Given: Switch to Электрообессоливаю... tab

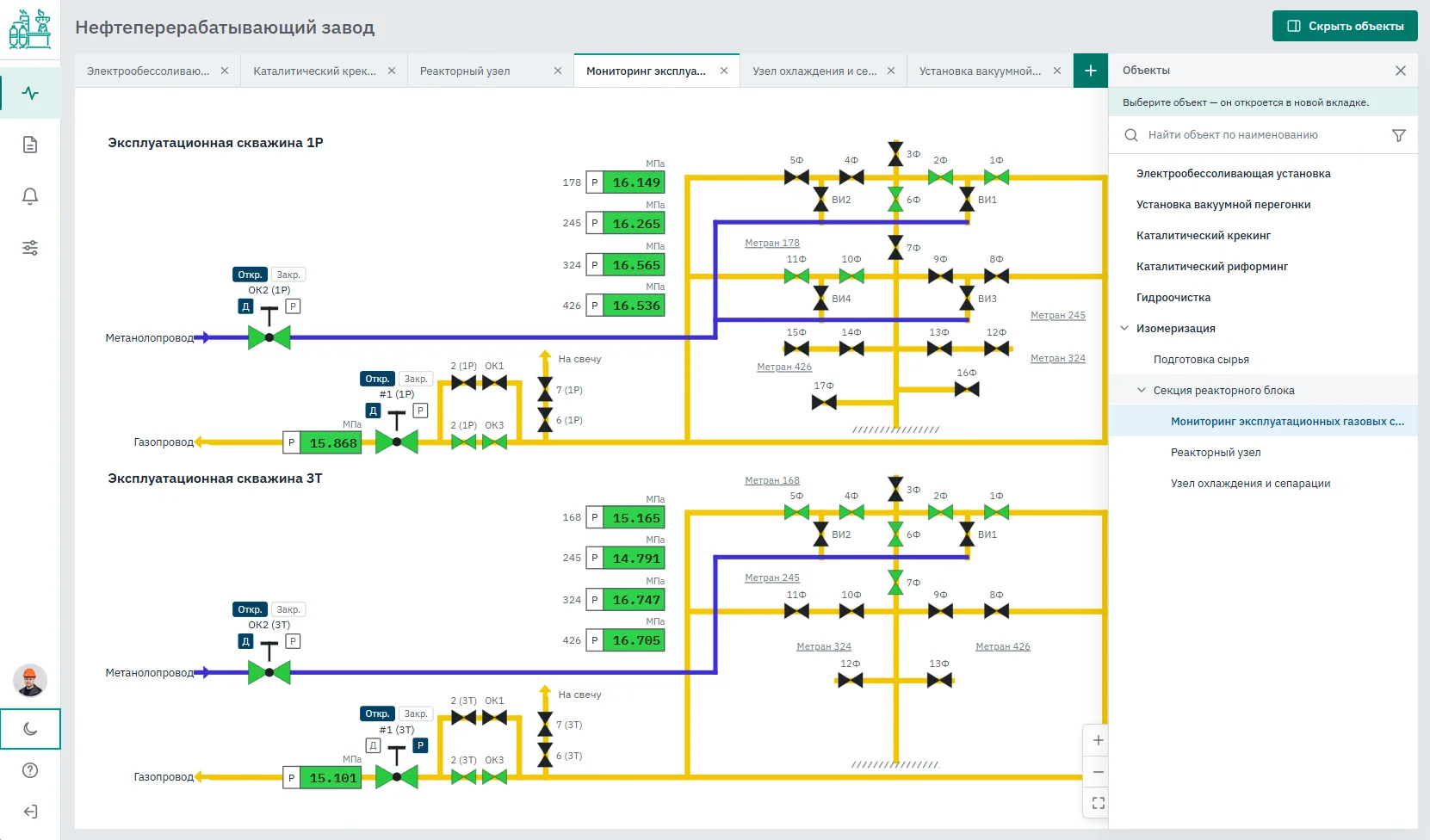Looking at the screenshot, I should pos(148,71).
